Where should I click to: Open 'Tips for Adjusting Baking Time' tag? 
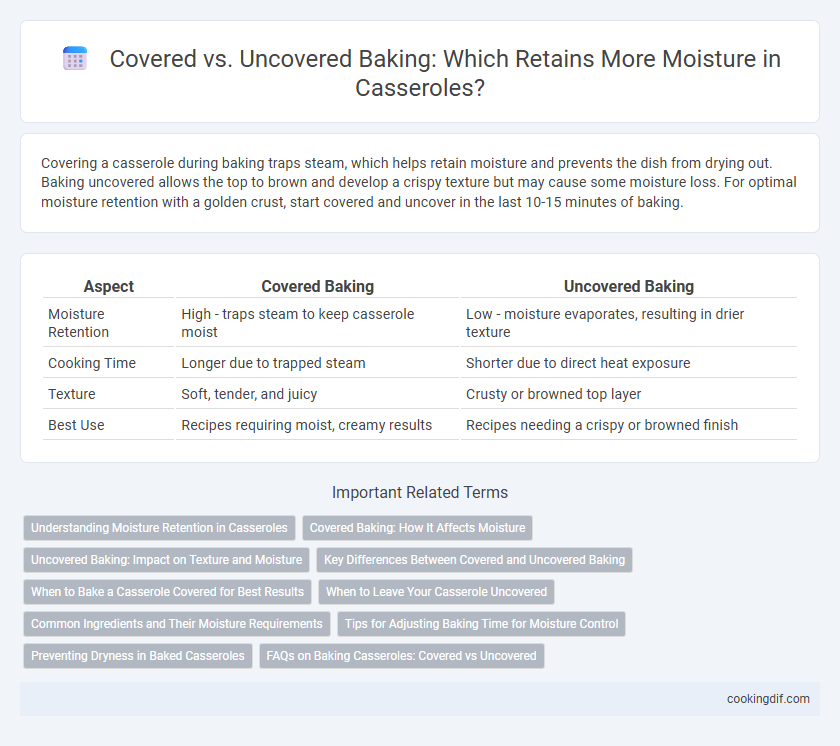pyautogui.click(x=482, y=624)
